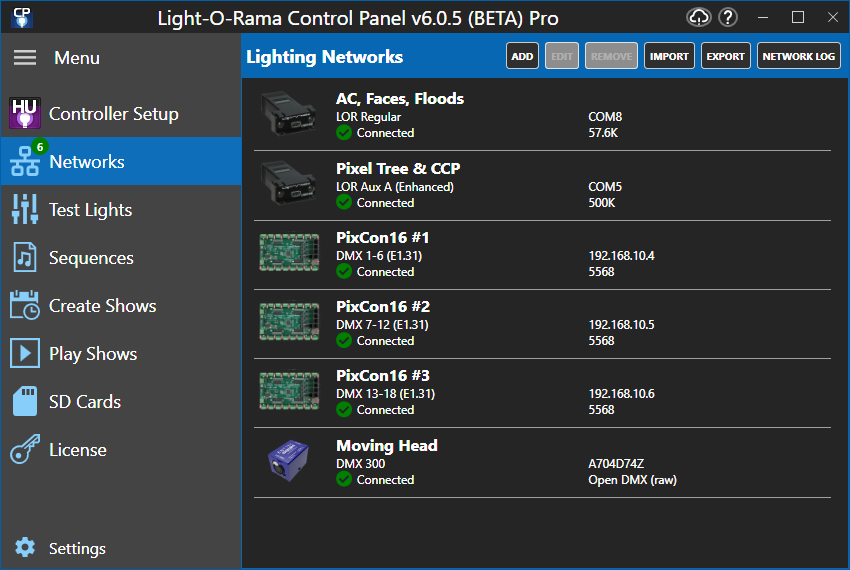Open the hamburger Menu icon

click(25, 57)
